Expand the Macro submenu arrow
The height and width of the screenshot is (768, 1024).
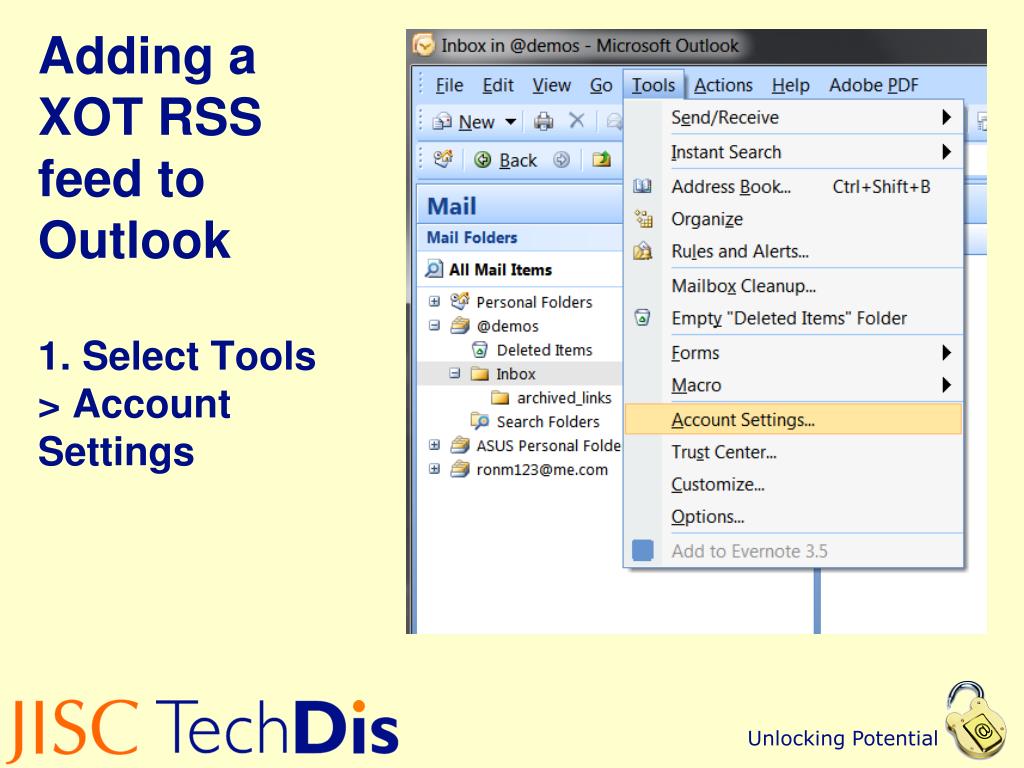[x=946, y=385]
